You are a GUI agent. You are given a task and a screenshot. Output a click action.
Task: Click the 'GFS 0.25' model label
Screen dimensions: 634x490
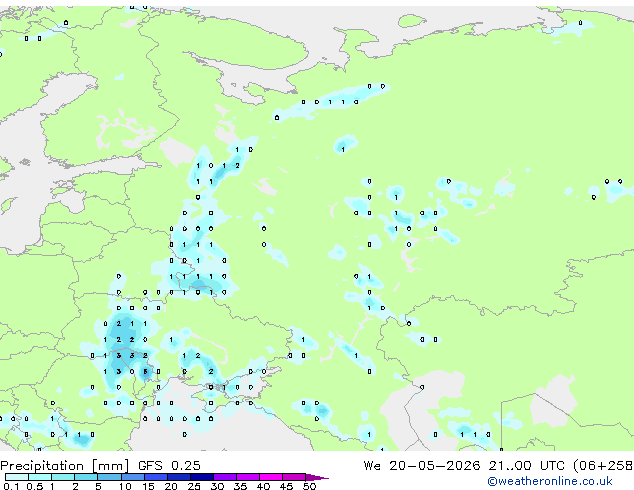coord(169,466)
